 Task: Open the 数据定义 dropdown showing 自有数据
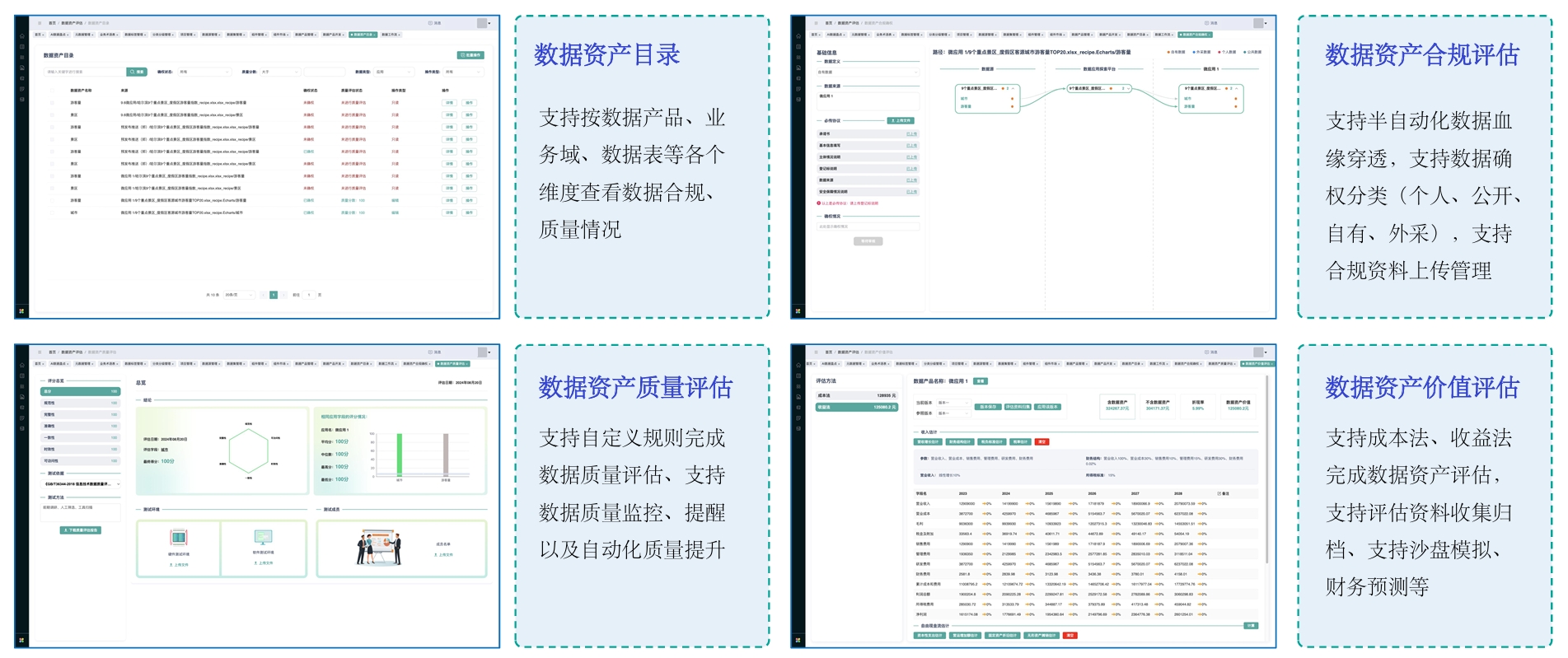click(x=867, y=72)
